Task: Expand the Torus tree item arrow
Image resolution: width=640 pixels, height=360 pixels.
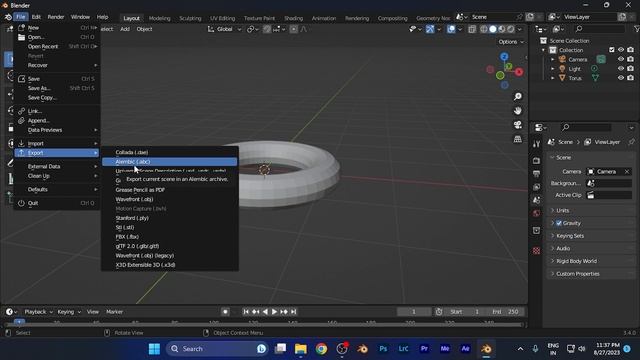Action: click(553, 78)
